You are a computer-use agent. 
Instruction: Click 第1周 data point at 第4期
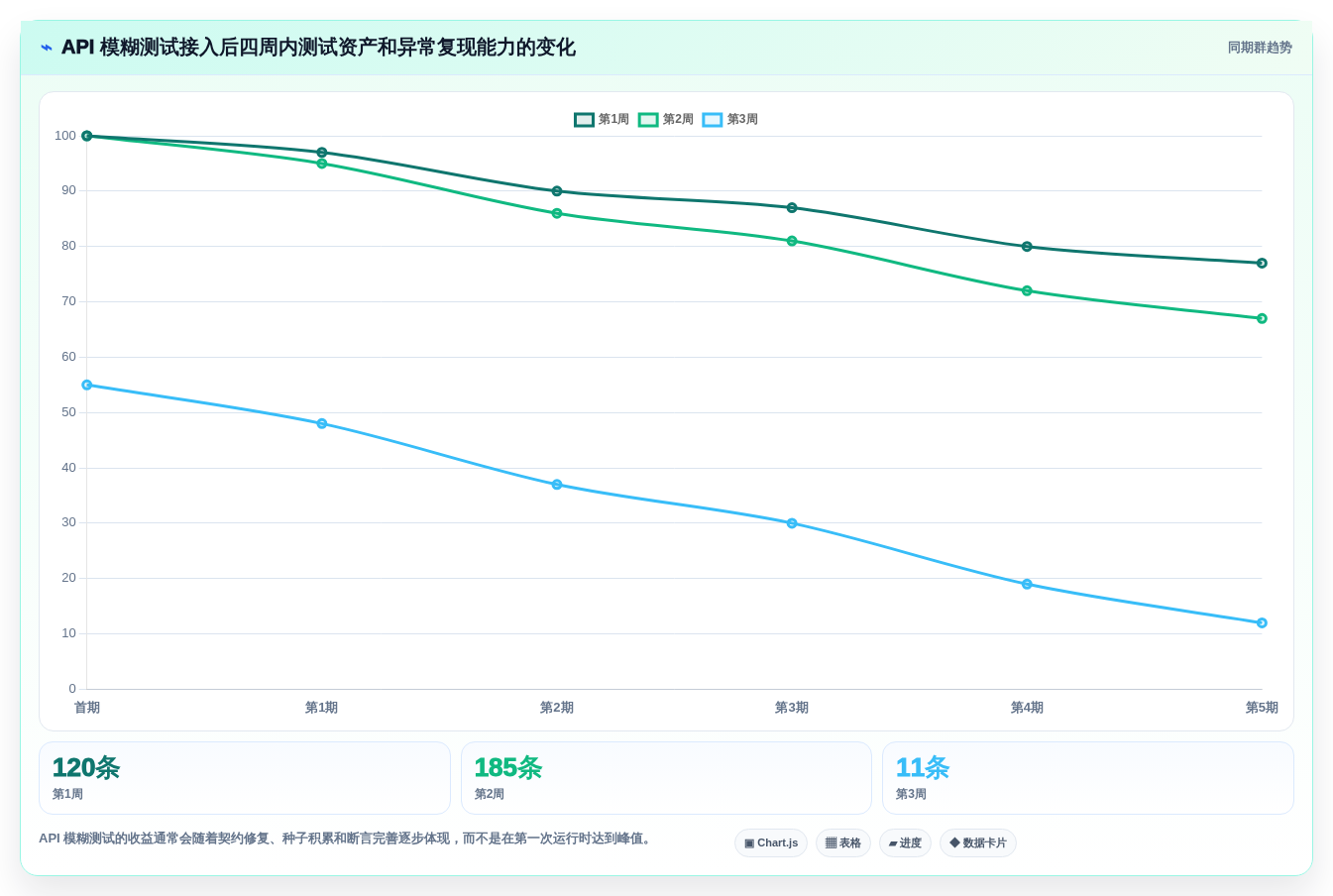1027,247
